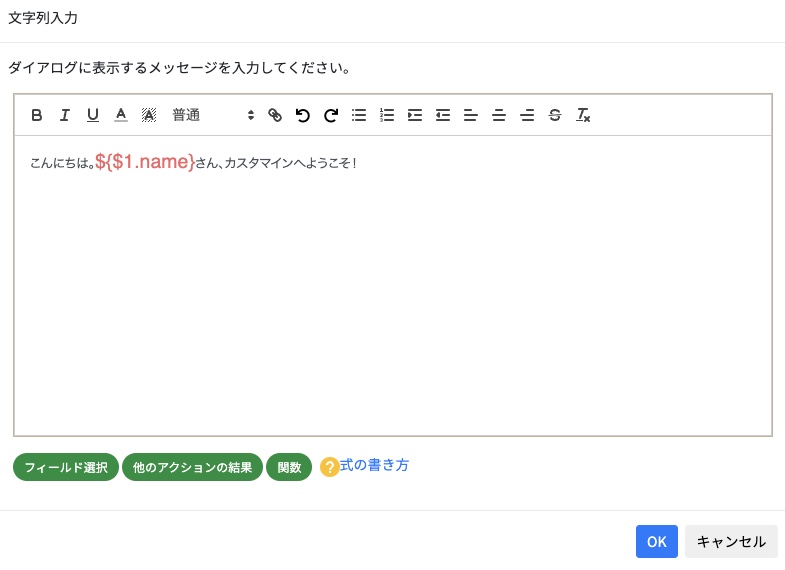Toggle underline formatting
Screen dimensions: 785x570
(93, 115)
